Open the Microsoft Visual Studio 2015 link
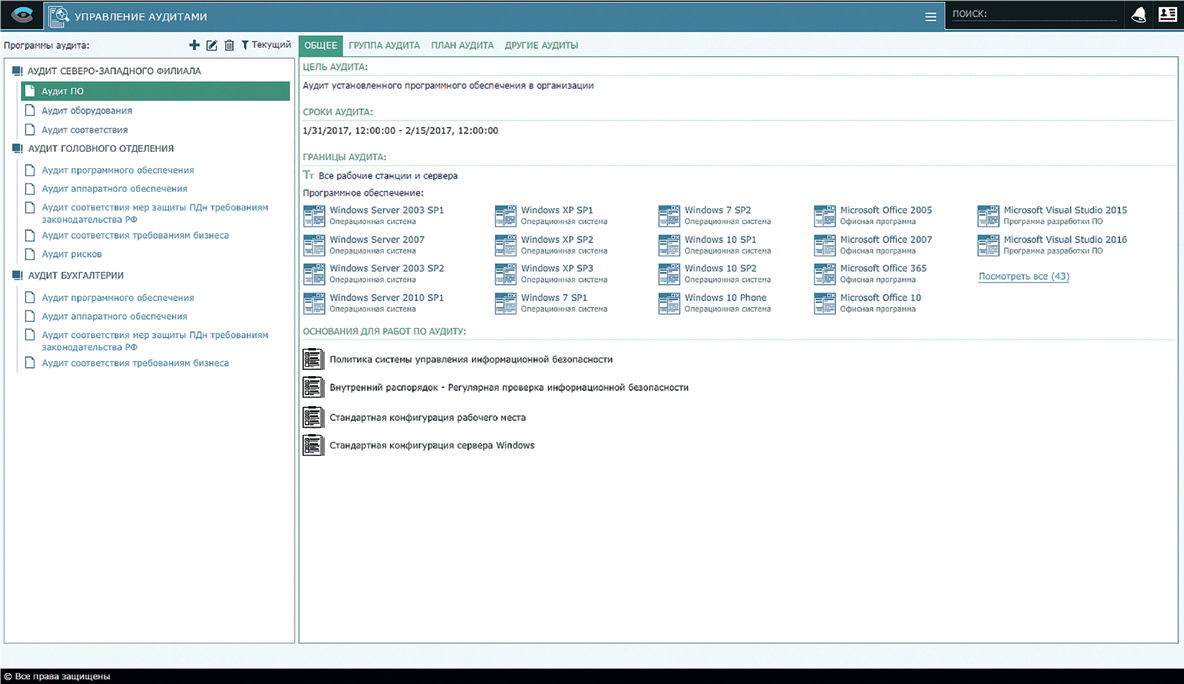The height and width of the screenshot is (684, 1184). pos(1065,210)
